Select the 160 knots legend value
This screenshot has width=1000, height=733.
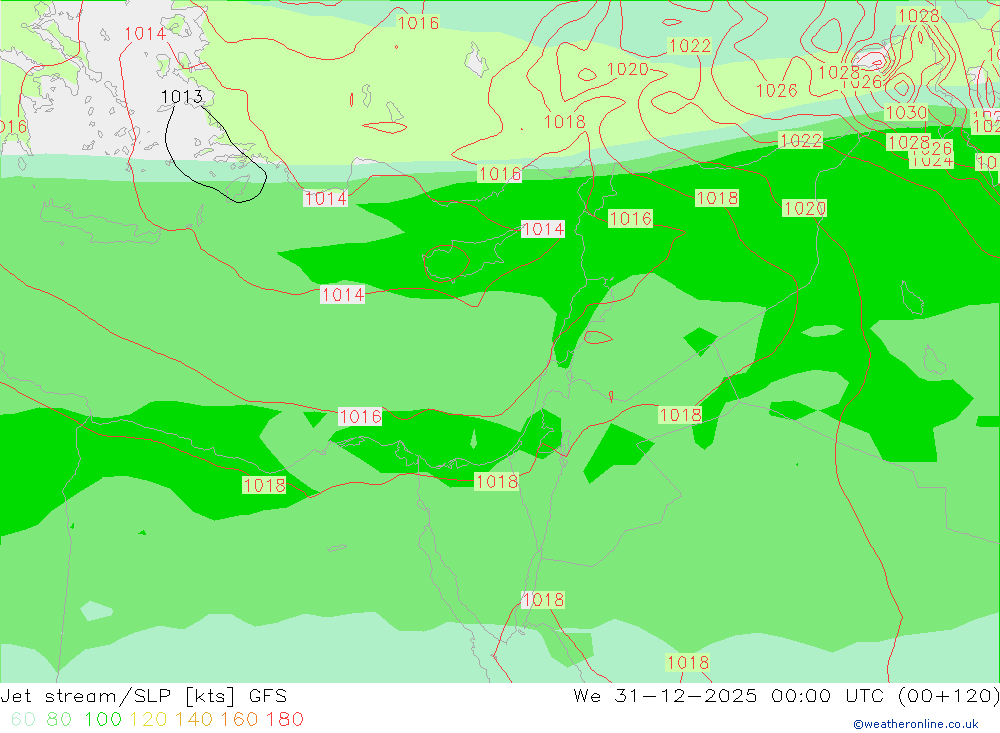pyautogui.click(x=239, y=720)
